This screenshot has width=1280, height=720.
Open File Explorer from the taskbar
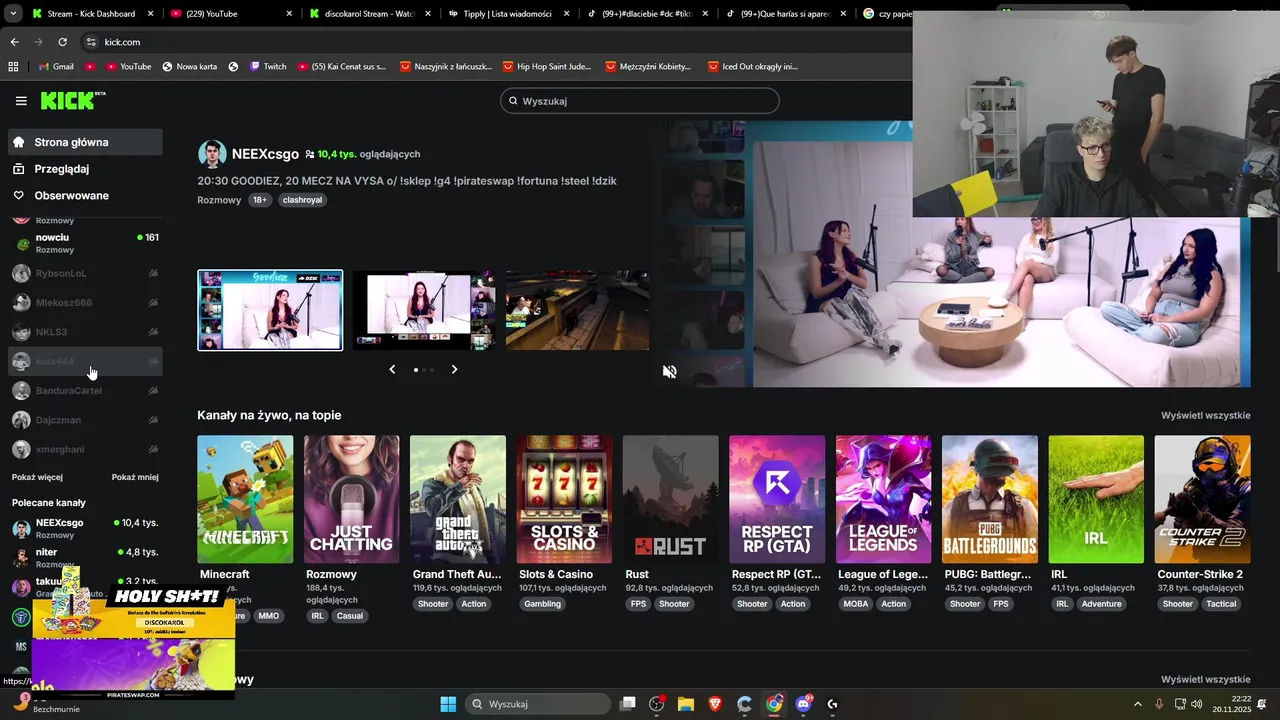(686, 704)
